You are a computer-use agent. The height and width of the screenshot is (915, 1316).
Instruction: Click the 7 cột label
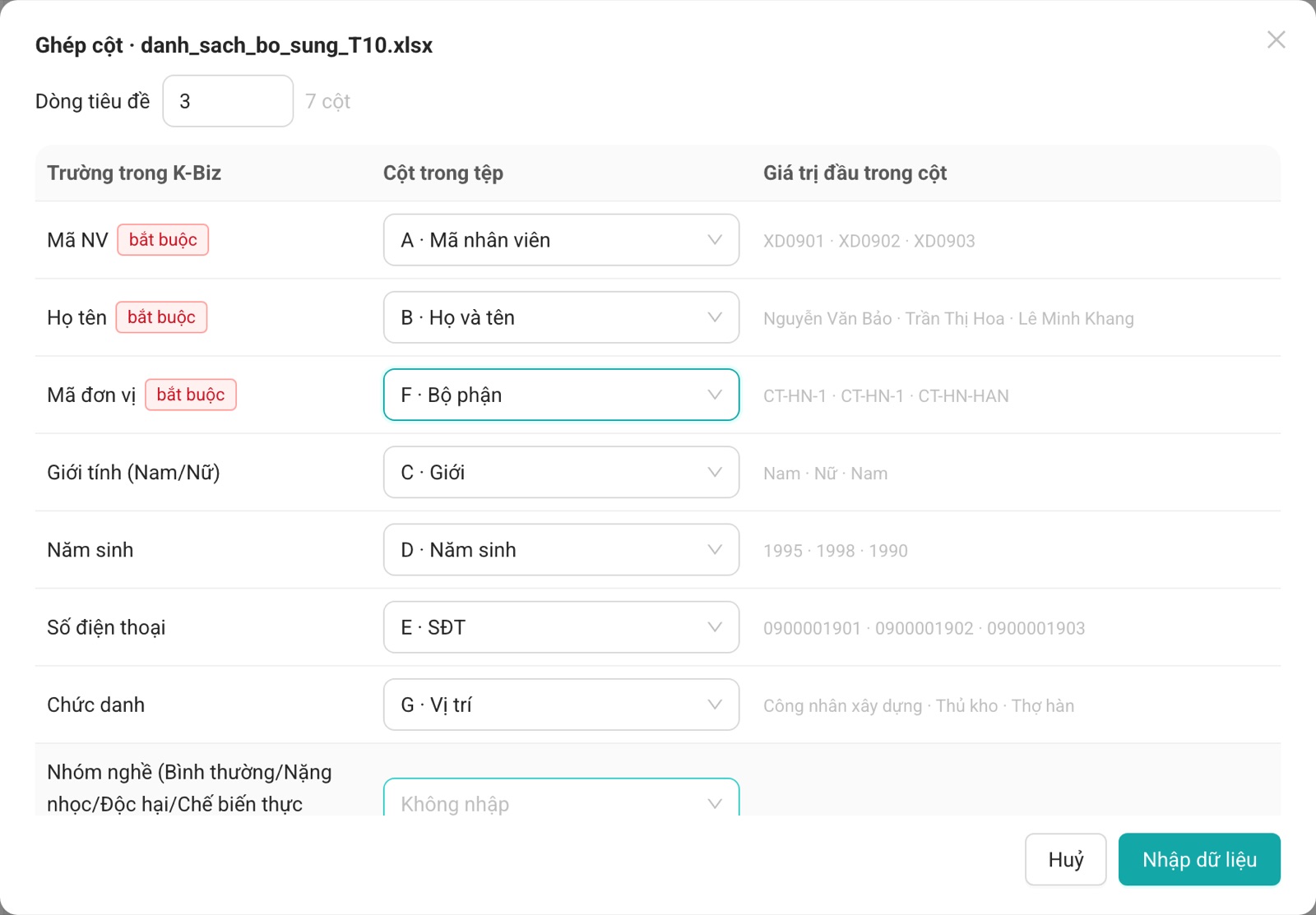[327, 101]
